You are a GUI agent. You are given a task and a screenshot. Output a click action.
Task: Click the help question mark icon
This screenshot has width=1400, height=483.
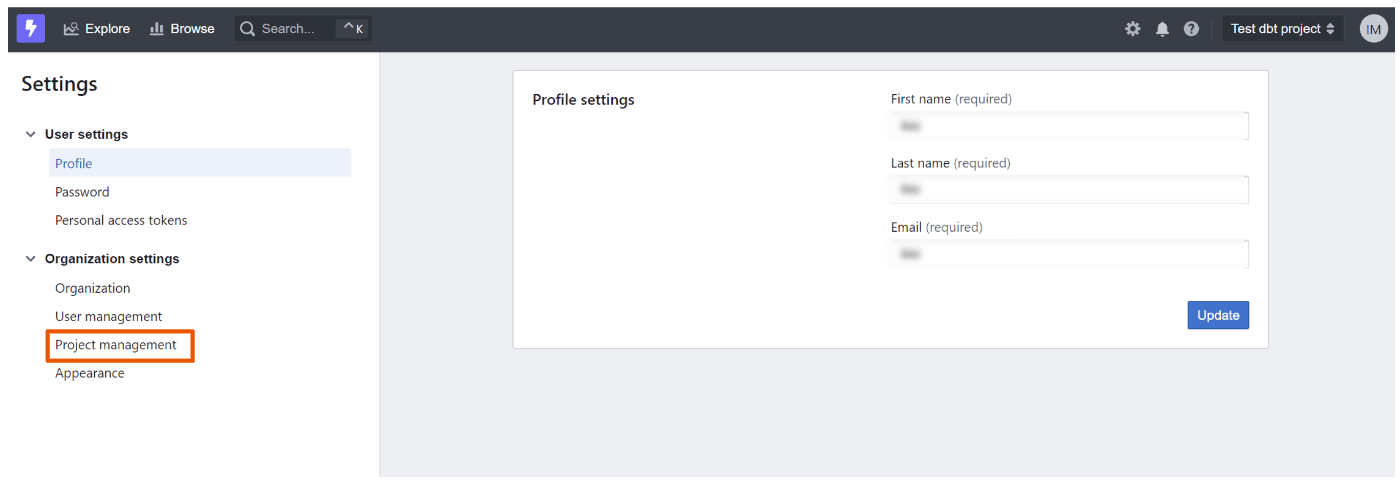point(1191,29)
